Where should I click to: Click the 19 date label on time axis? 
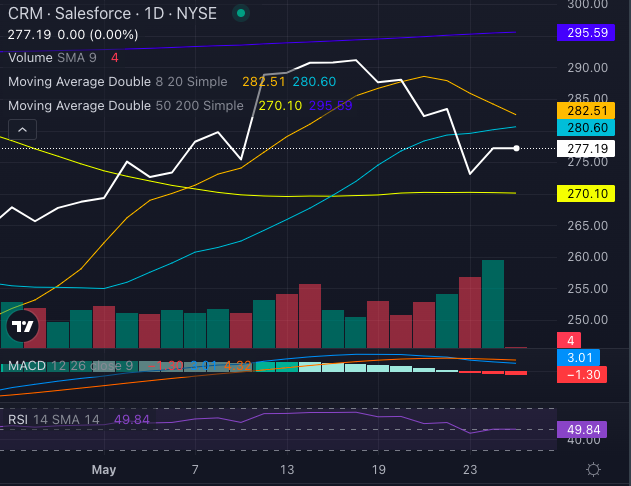[379, 470]
